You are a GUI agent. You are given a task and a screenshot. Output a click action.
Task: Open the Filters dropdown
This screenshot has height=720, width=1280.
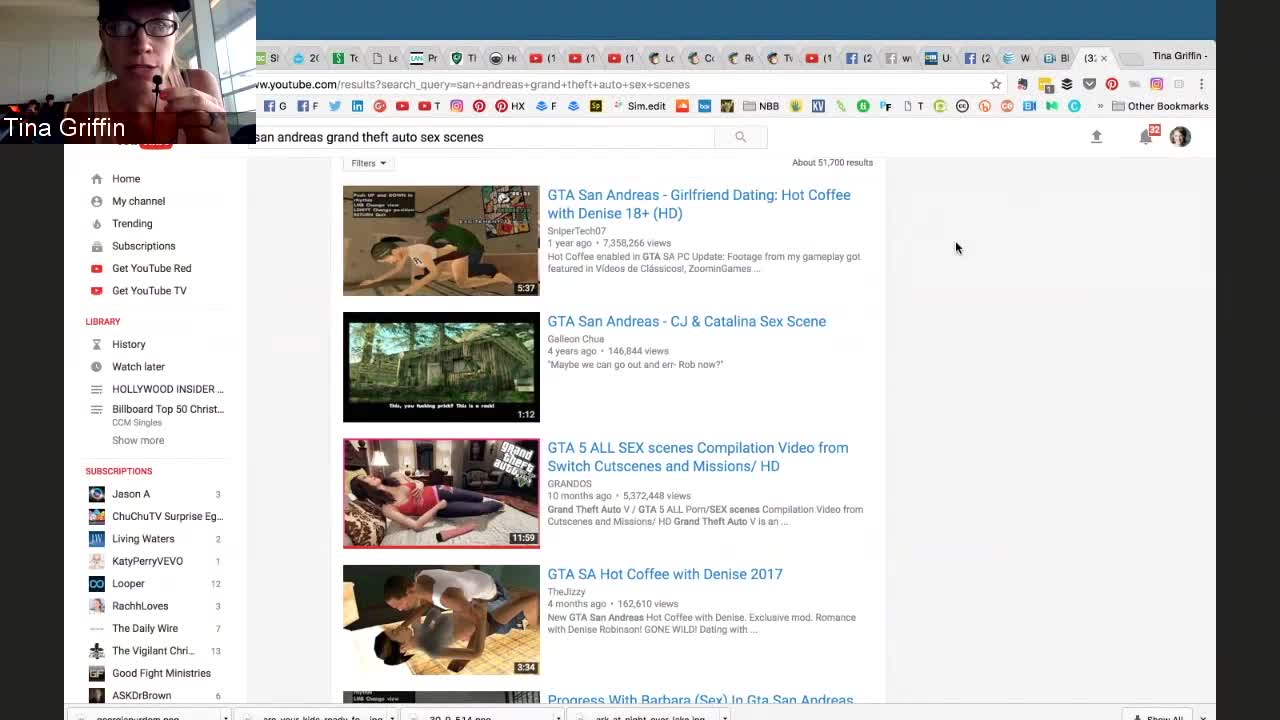tap(368, 163)
